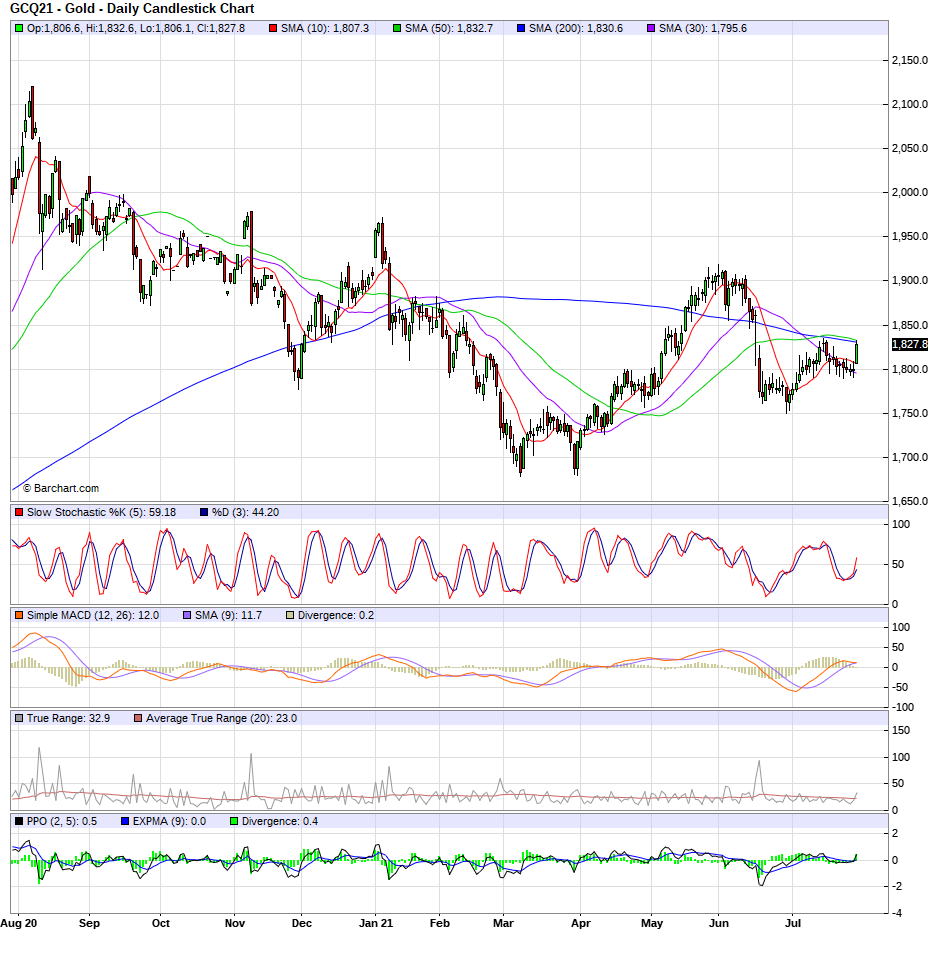Click the 2,050.0 price axis label
Image resolution: width=930 pixels, height=954 pixels.
point(910,148)
